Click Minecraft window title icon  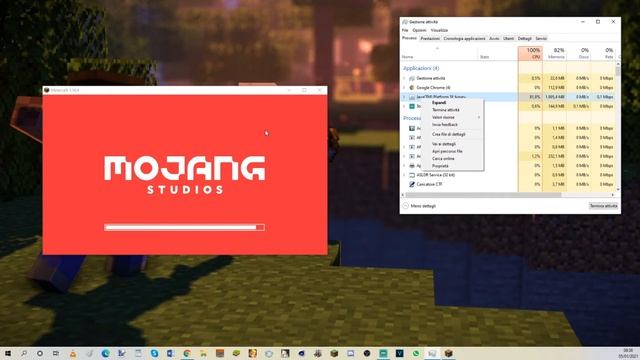click(x=47, y=90)
